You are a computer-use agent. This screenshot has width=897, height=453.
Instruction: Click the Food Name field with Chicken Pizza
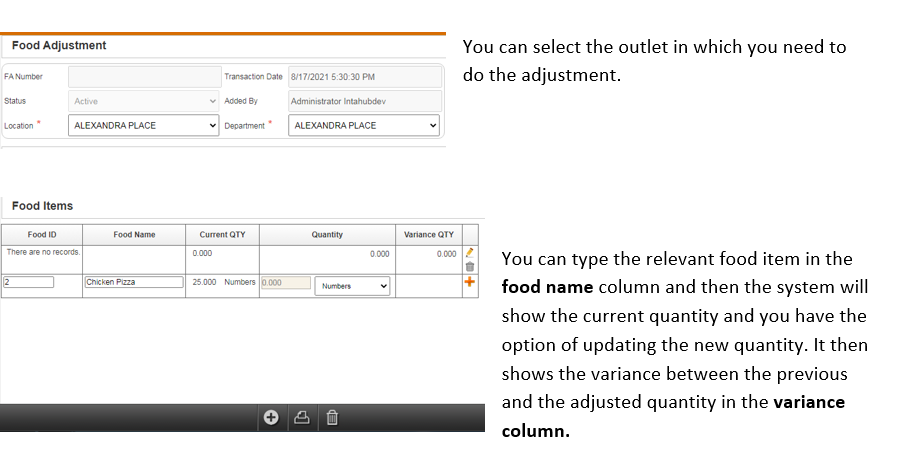pyautogui.click(x=134, y=283)
